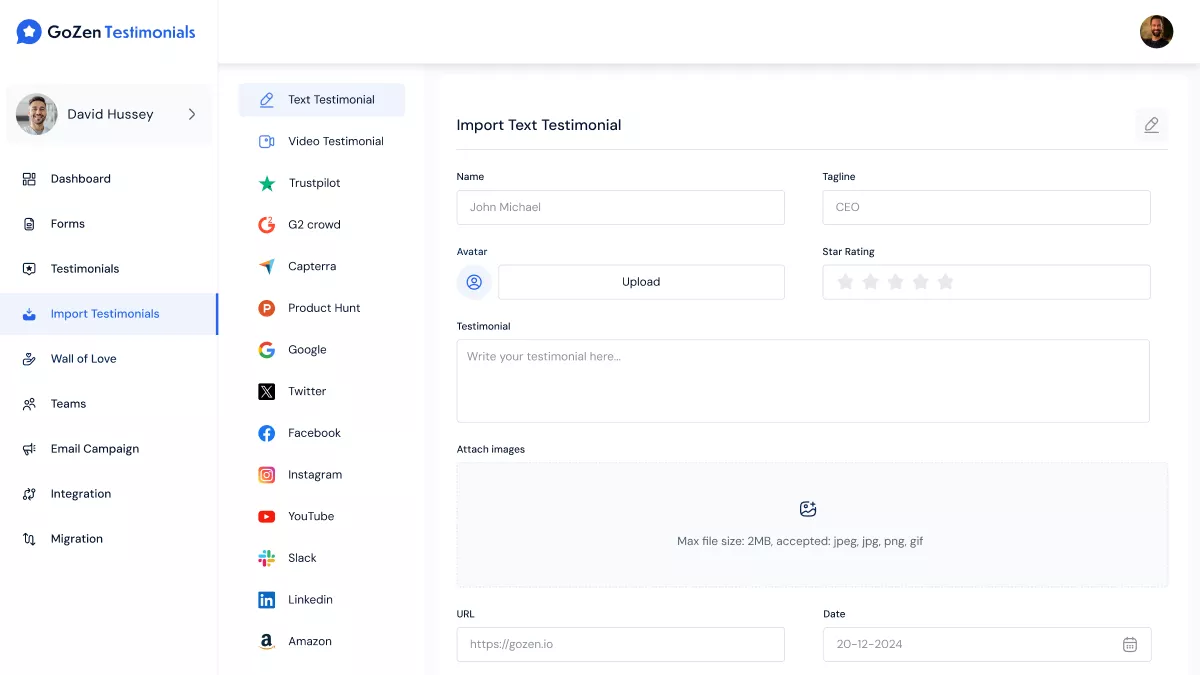Switch to Video Testimonial tab

(335, 141)
